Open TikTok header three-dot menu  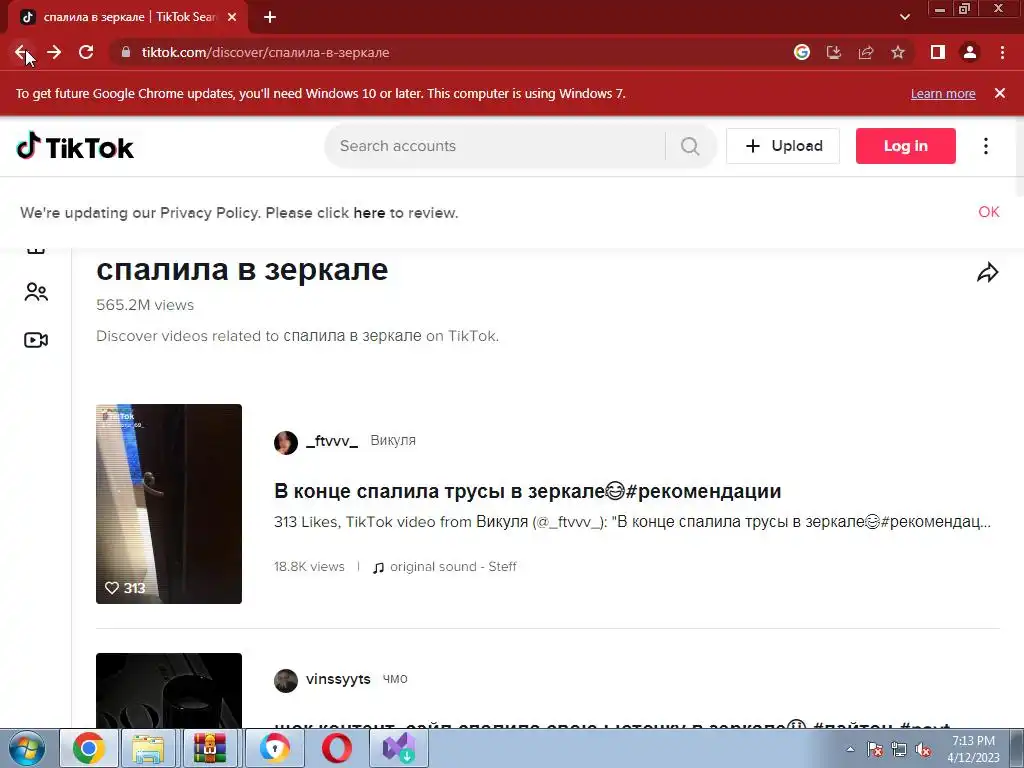pyautogui.click(x=986, y=146)
